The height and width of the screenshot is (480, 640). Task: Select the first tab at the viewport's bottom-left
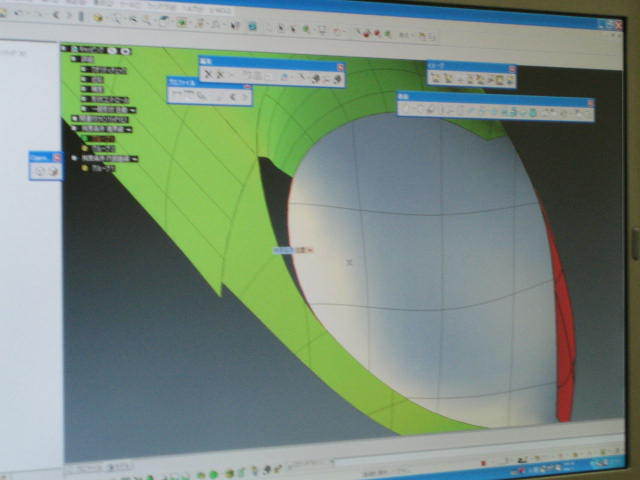(x=87, y=468)
